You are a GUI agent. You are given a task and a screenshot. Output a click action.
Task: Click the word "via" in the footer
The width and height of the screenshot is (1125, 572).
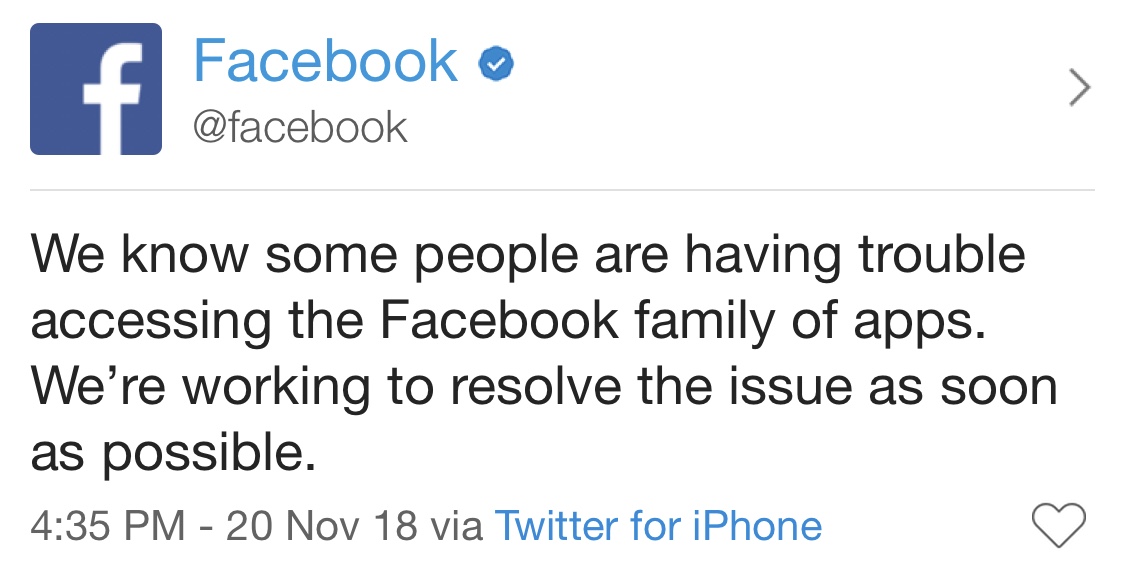[456, 528]
